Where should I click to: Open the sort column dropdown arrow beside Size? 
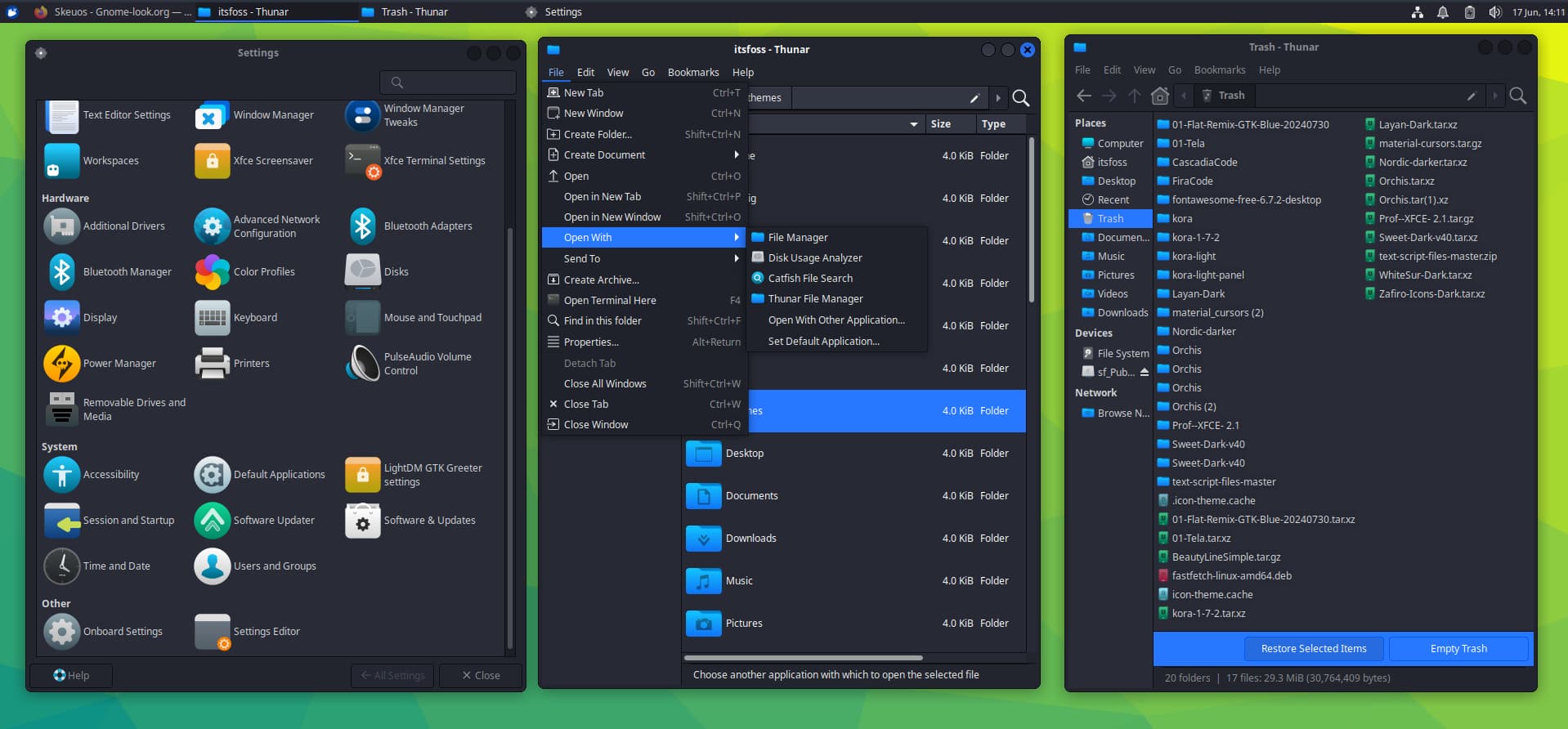[x=913, y=124]
